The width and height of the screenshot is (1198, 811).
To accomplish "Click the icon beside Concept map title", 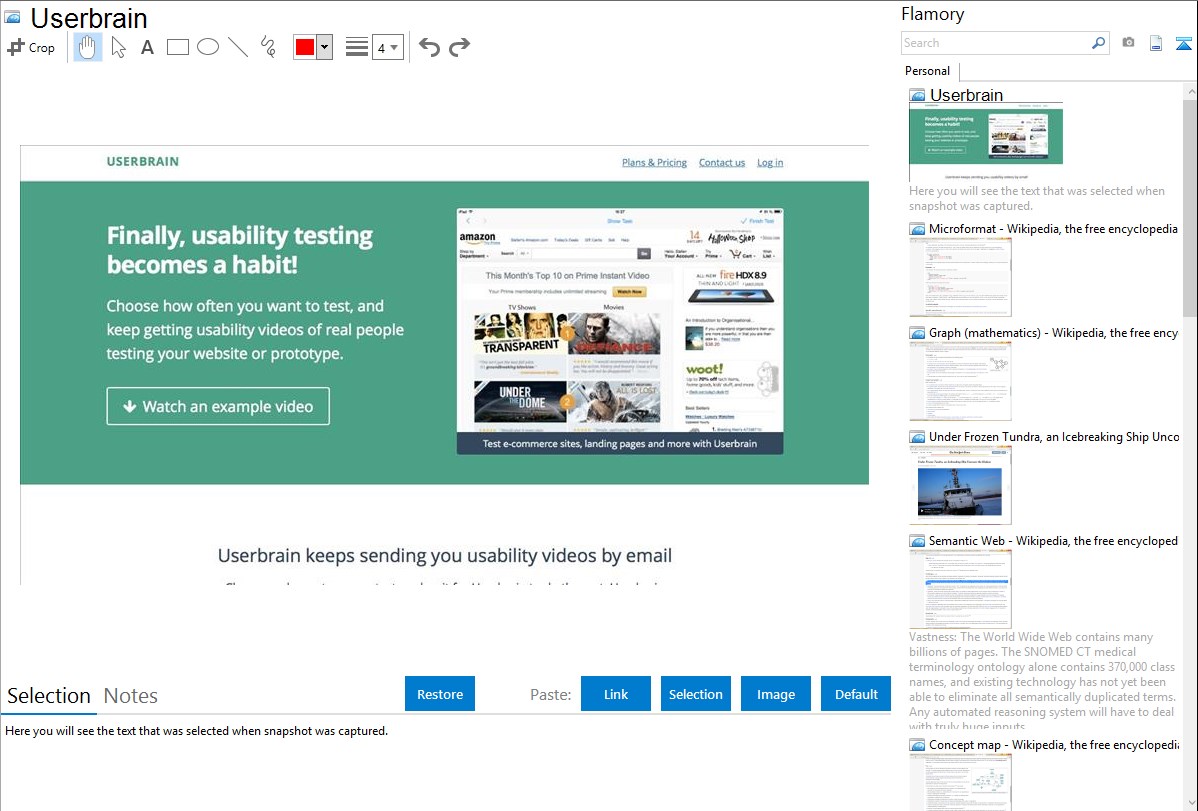I will [x=917, y=745].
